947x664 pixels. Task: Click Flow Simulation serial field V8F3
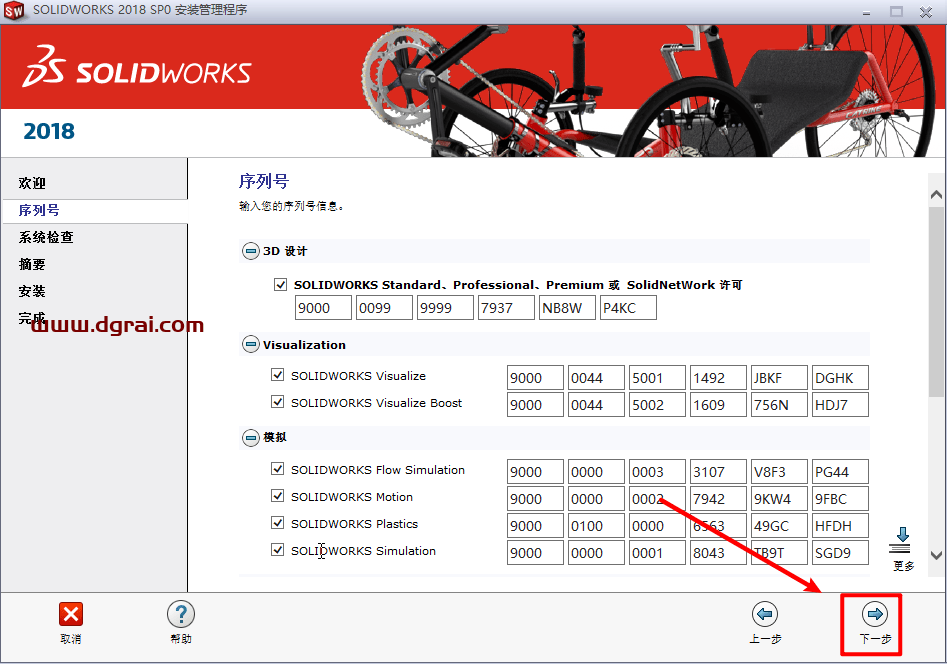[x=779, y=472]
